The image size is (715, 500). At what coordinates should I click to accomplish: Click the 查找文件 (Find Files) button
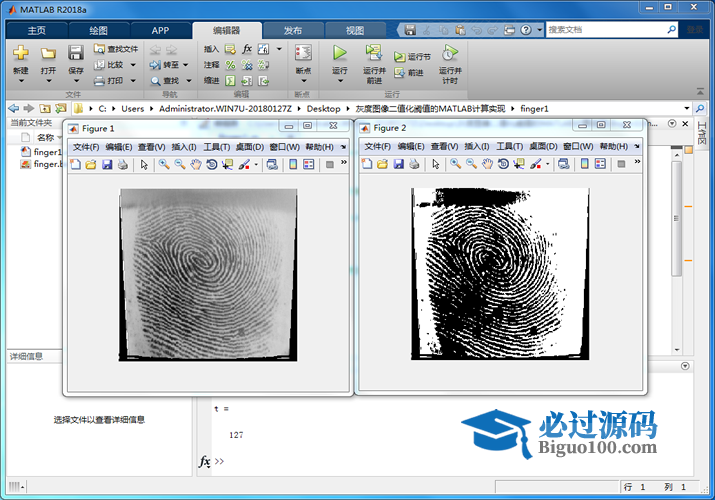116,48
